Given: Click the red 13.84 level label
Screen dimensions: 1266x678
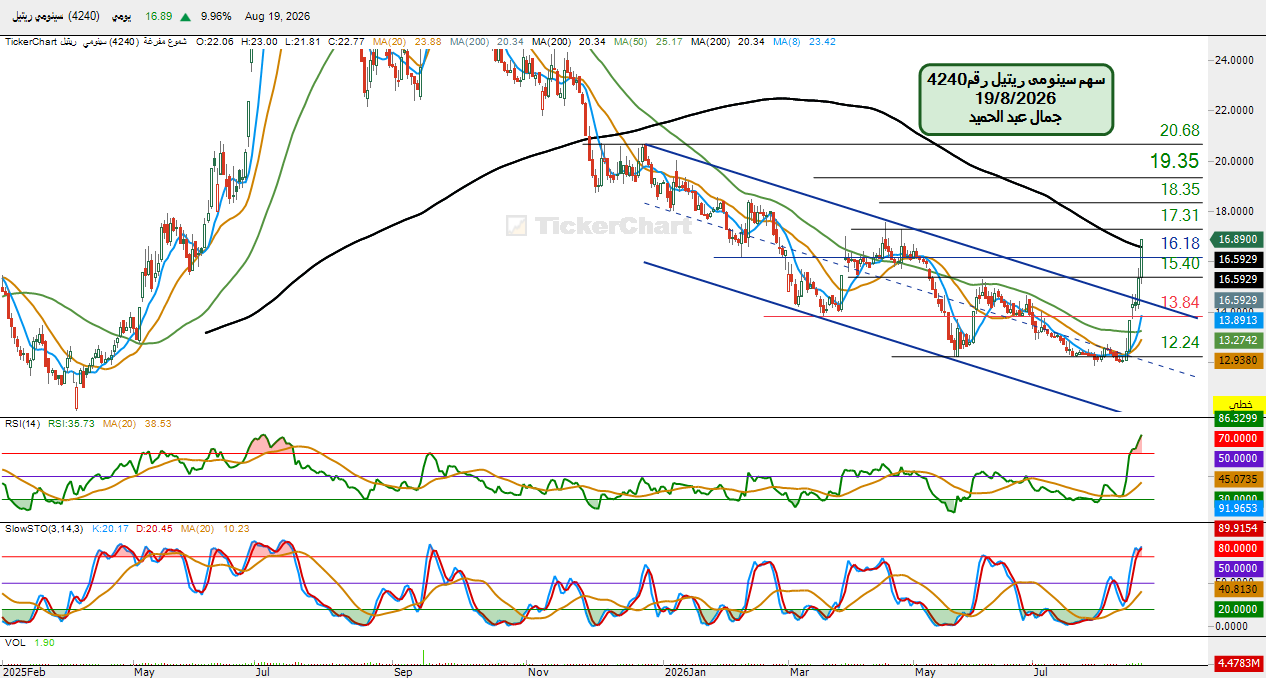Looking at the screenshot, I should (x=1180, y=303).
